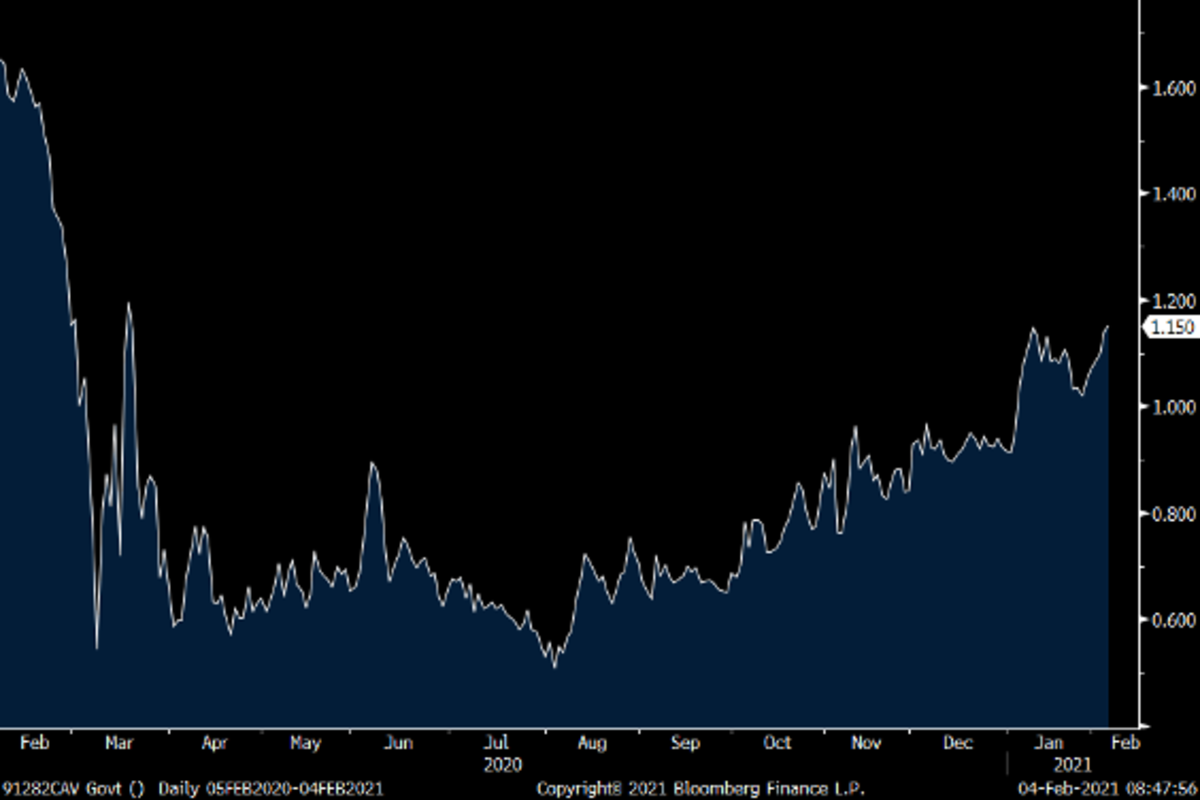Image resolution: width=1200 pixels, height=800 pixels.
Task: Click the mid-March yield spike peak
Action: click(128, 304)
